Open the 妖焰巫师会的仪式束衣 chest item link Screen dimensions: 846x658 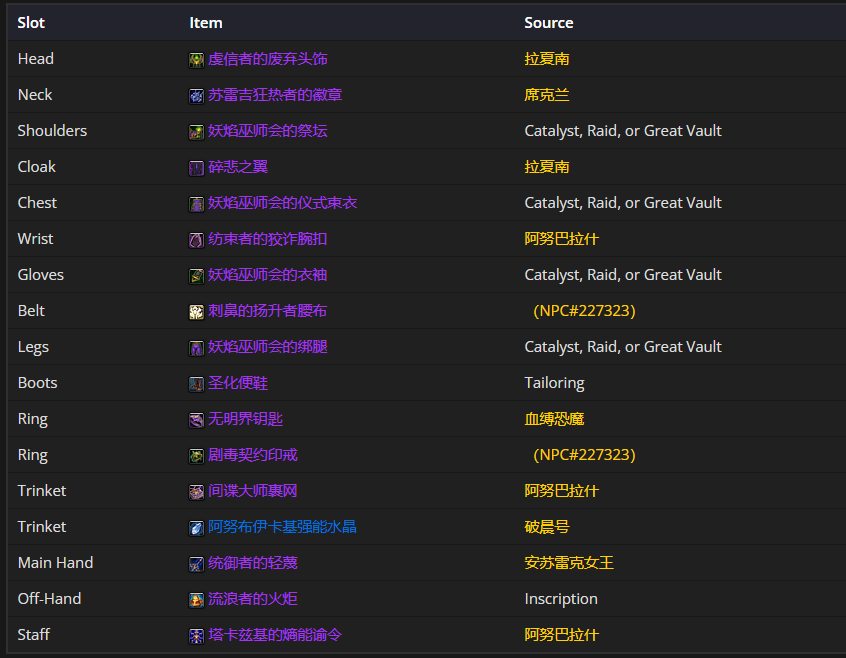282,203
